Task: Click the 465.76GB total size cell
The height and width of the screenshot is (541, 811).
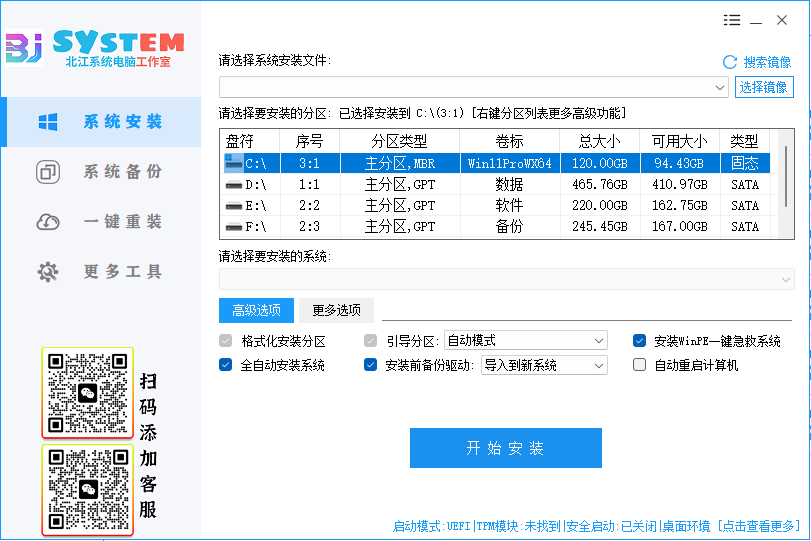Action: click(599, 185)
